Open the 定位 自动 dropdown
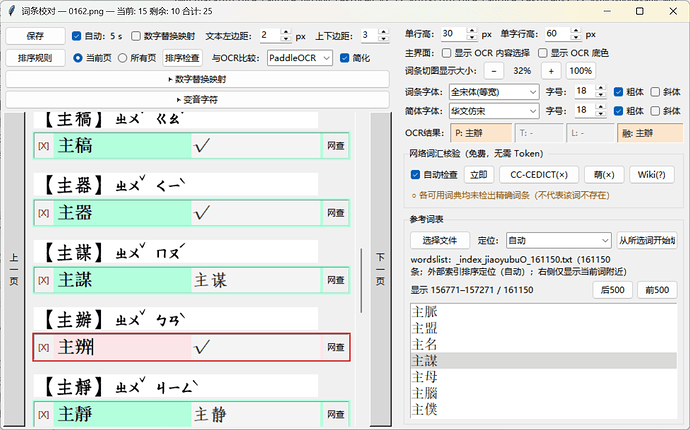The image size is (690, 430). [558, 241]
